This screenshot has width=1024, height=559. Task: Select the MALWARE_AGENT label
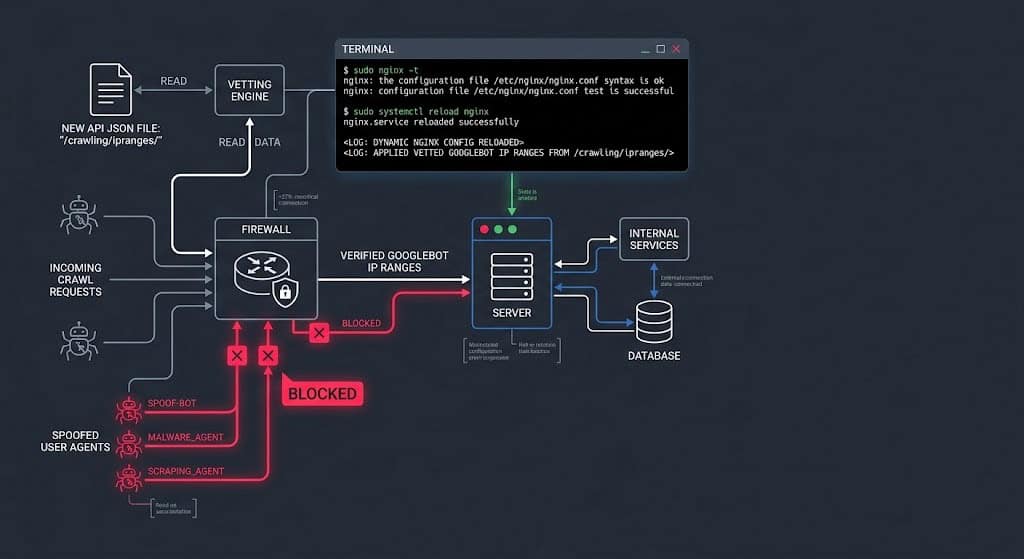185,437
